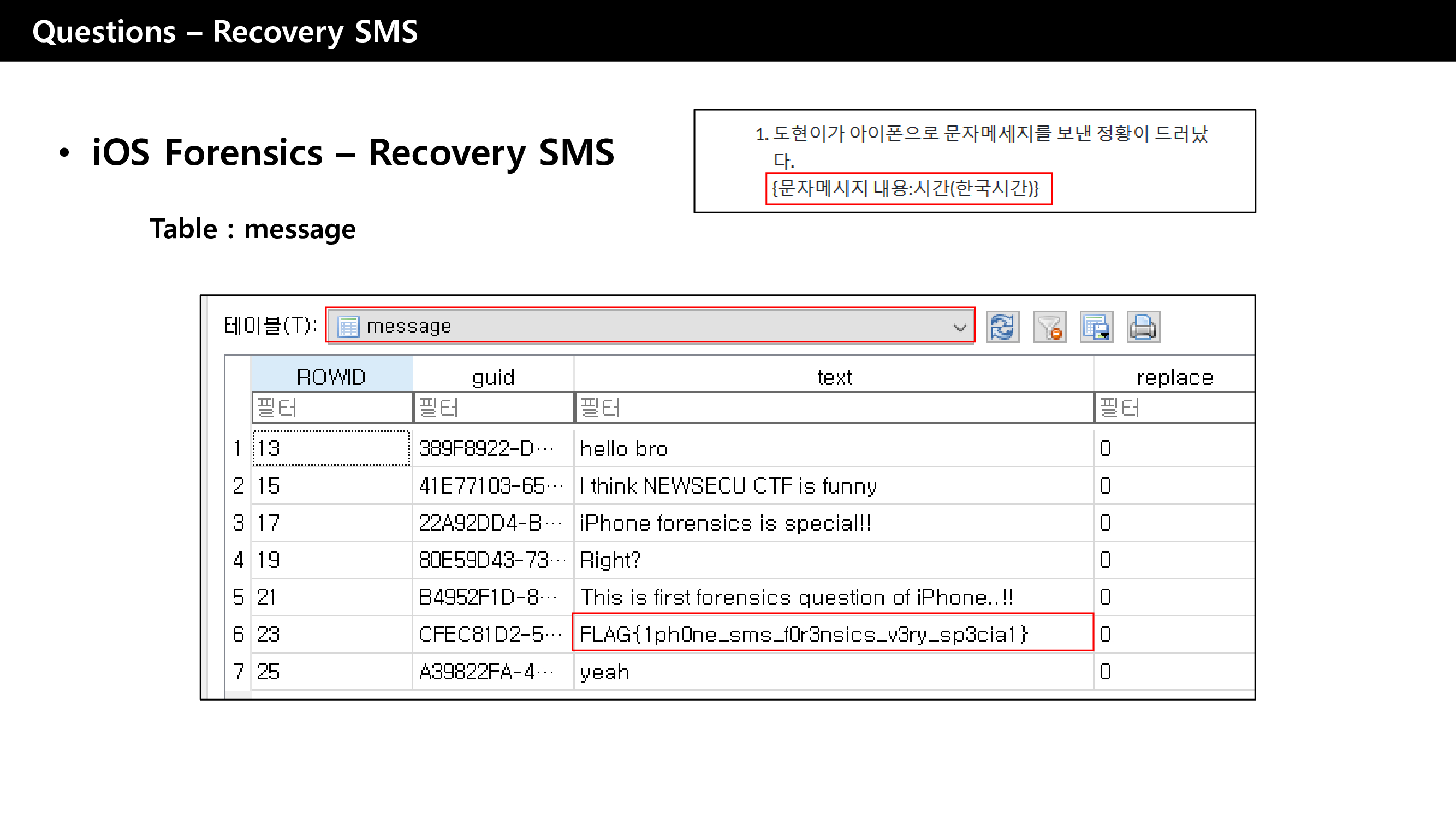
Task: Select row number 7 header
Action: point(238,671)
